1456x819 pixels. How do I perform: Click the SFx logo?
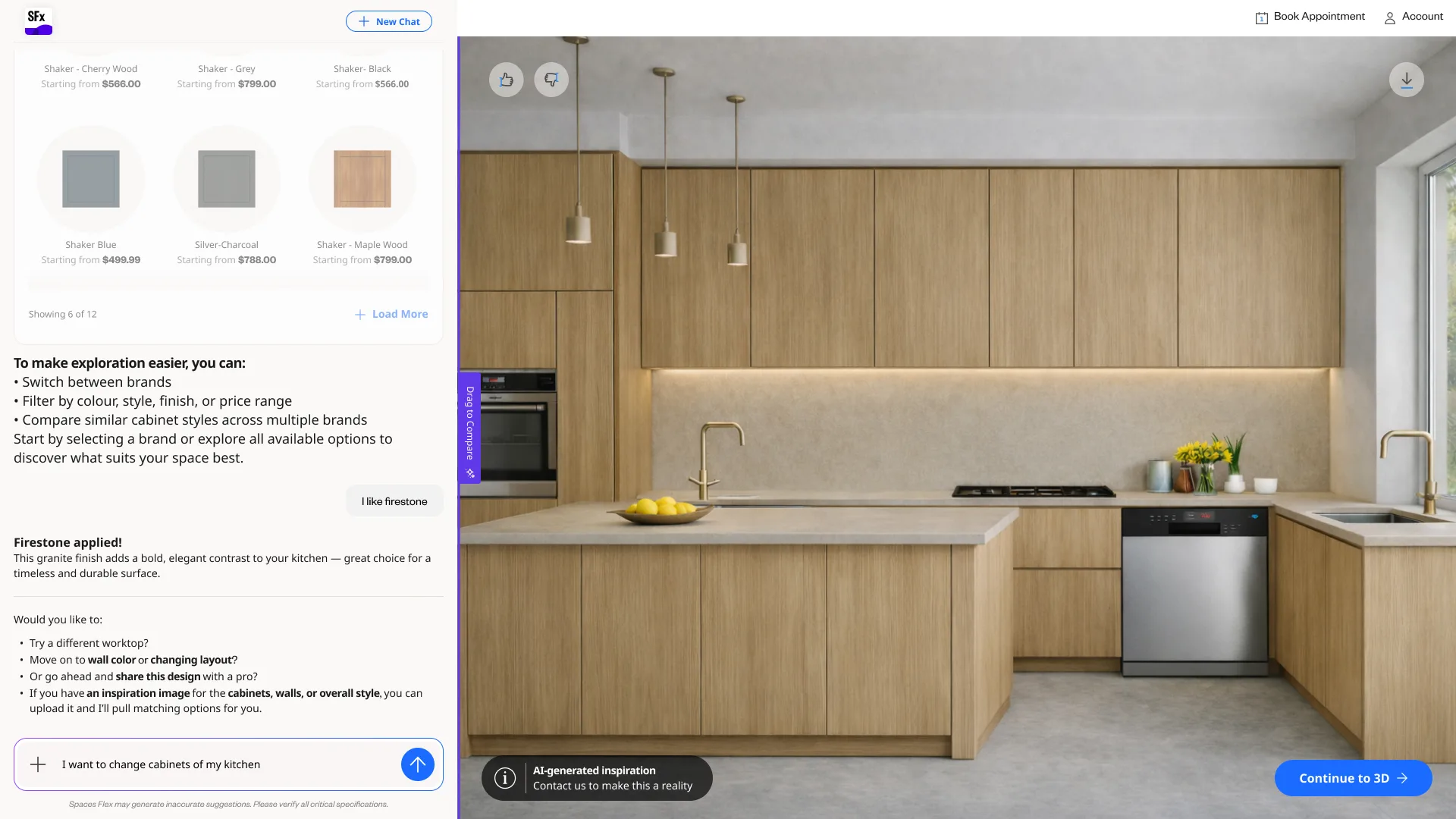38,20
